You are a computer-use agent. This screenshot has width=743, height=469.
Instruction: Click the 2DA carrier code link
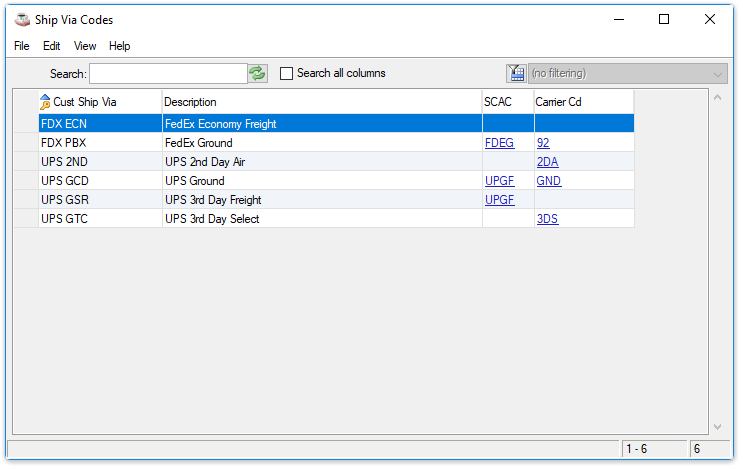point(547,162)
